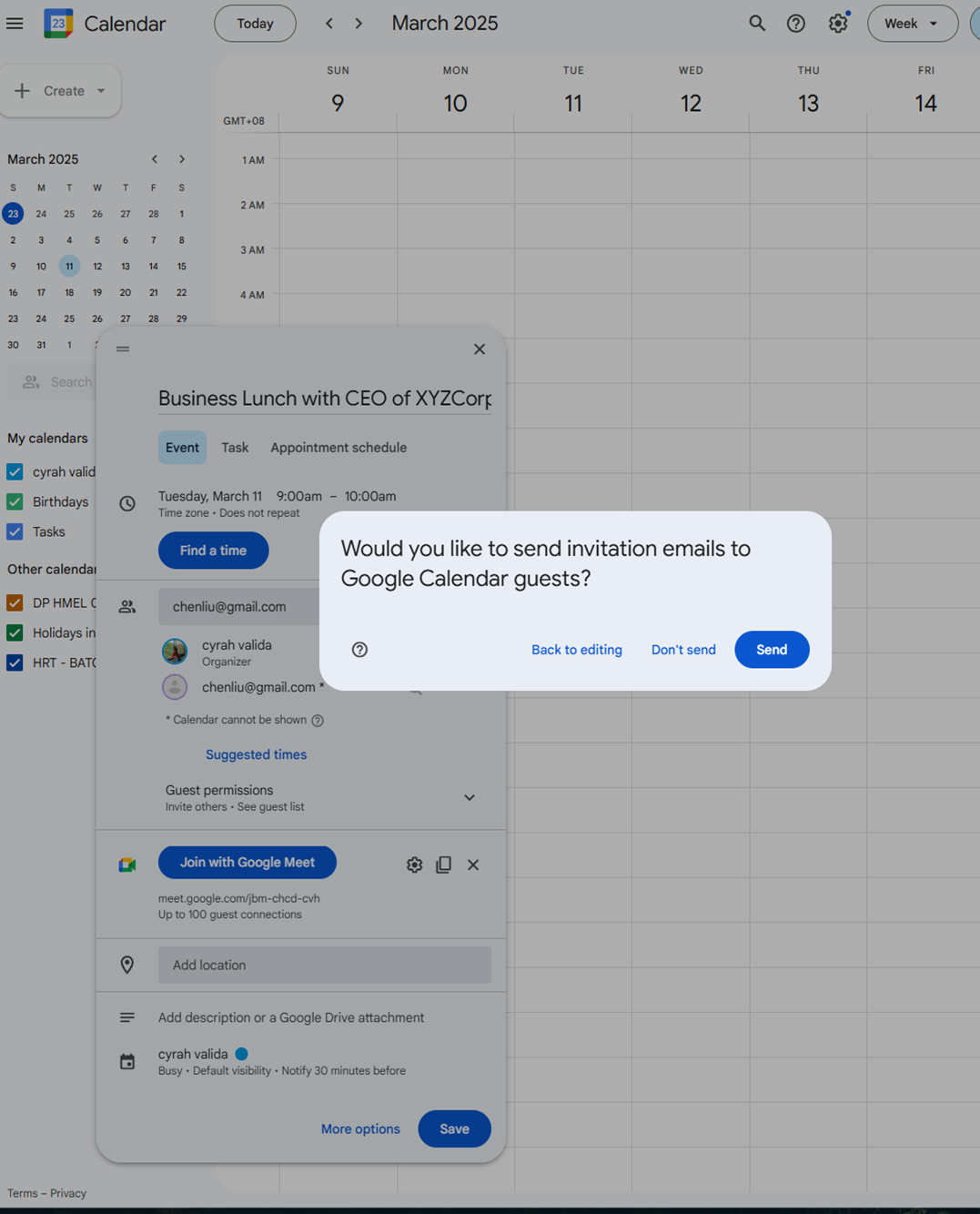Click the Search for people field
Image resolution: width=980 pixels, height=1214 pixels.
(x=52, y=382)
